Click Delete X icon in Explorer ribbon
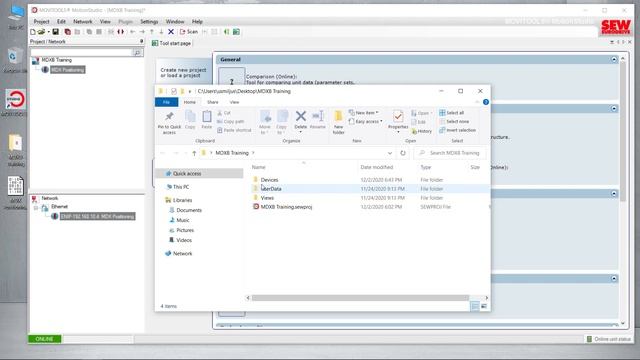The height and width of the screenshot is (360, 640). (x=300, y=116)
